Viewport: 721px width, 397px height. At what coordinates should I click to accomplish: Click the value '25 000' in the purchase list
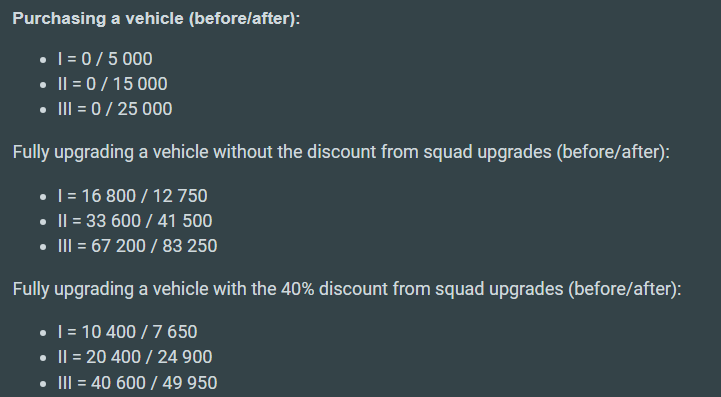[x=145, y=109]
